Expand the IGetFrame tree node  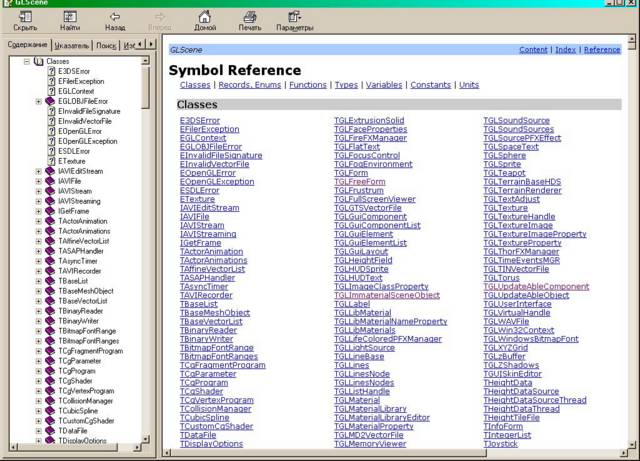pos(38,211)
